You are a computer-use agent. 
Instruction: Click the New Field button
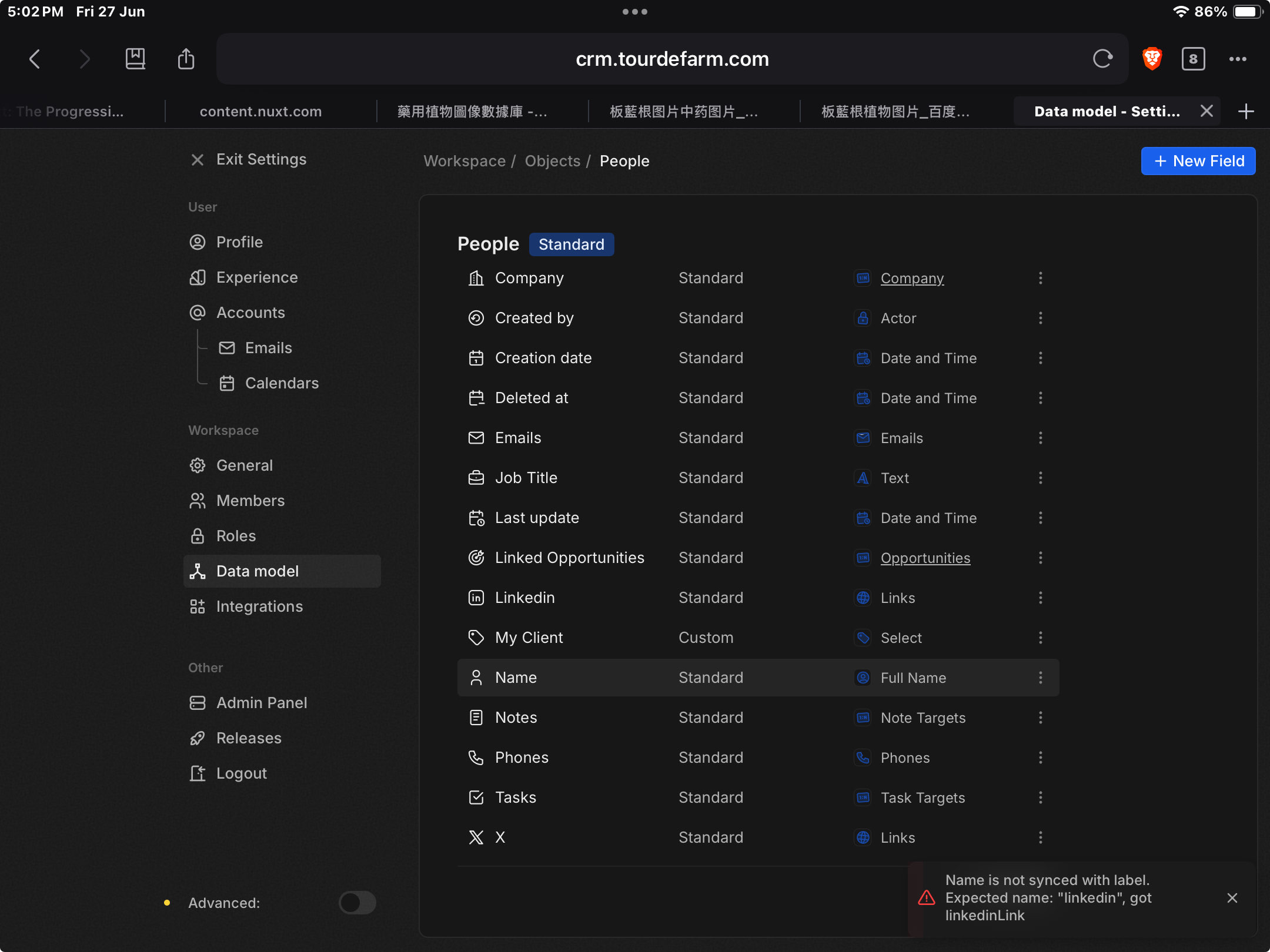1198,161
